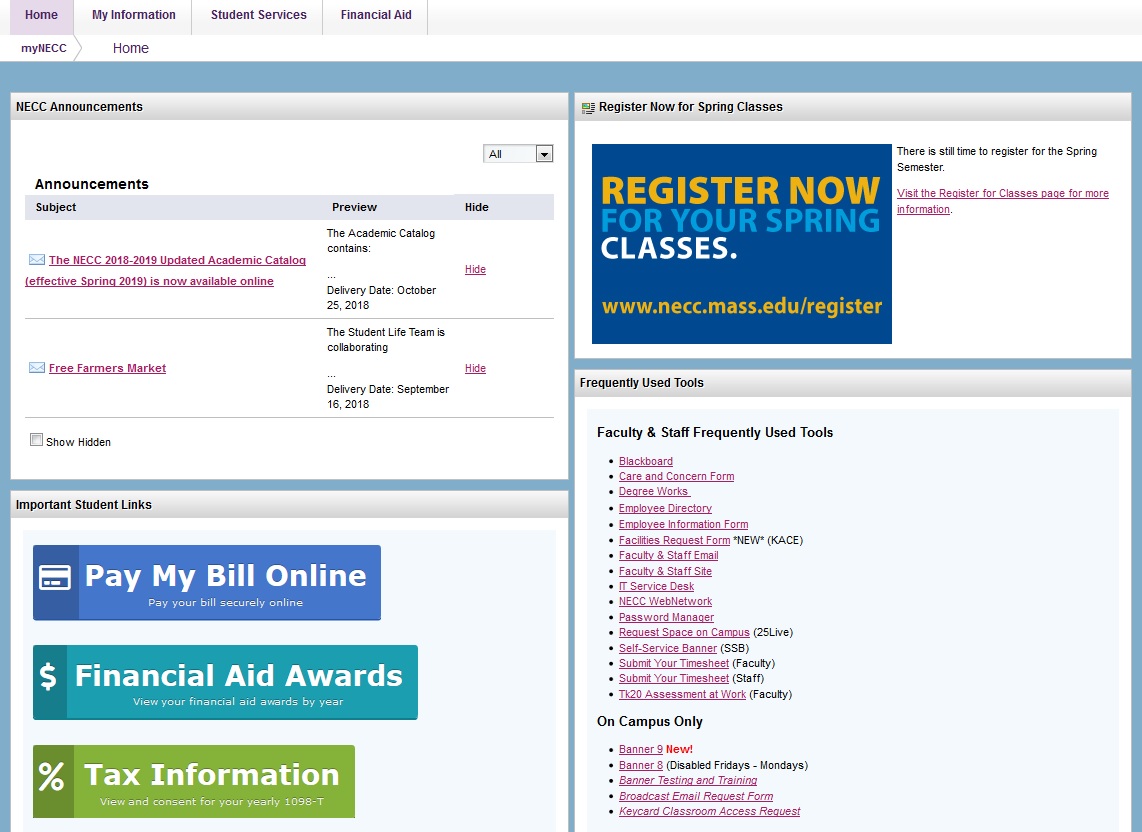
Task: Open the Pay My Bill Online button
Action: [x=207, y=583]
